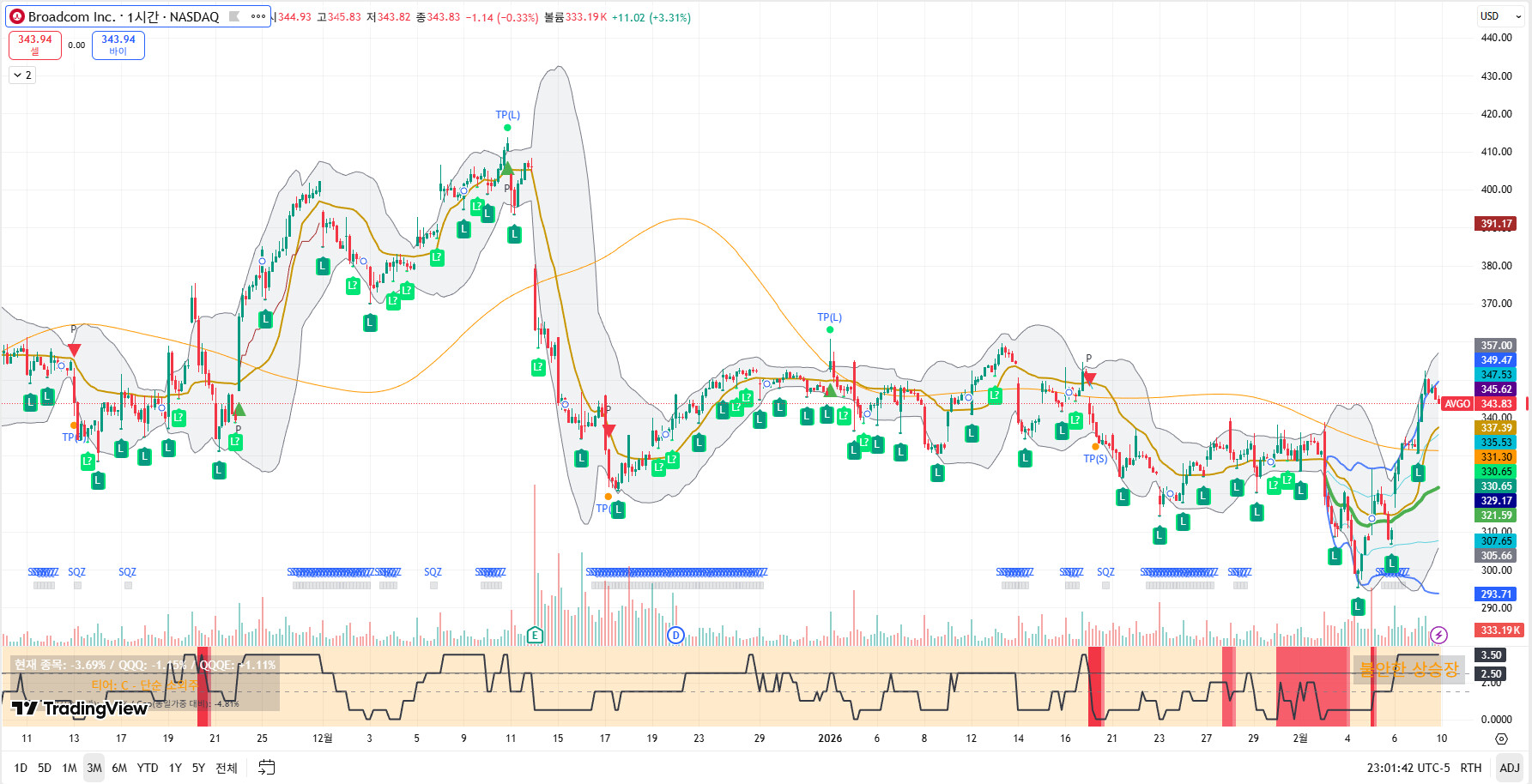
Task: Click the 2월 label on the time axis
Action: [1300, 739]
